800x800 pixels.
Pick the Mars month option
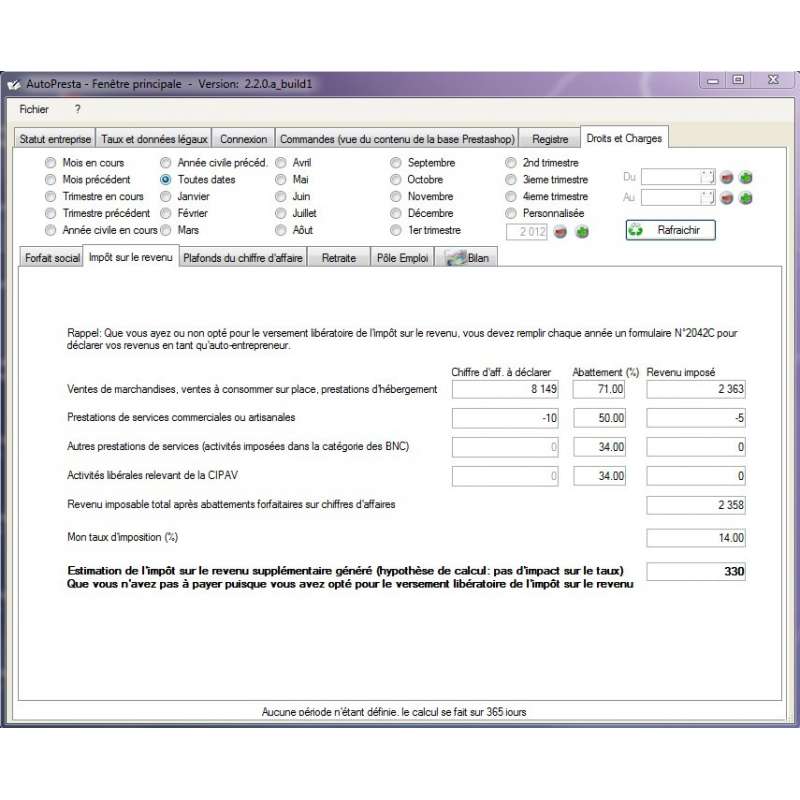[x=165, y=230]
